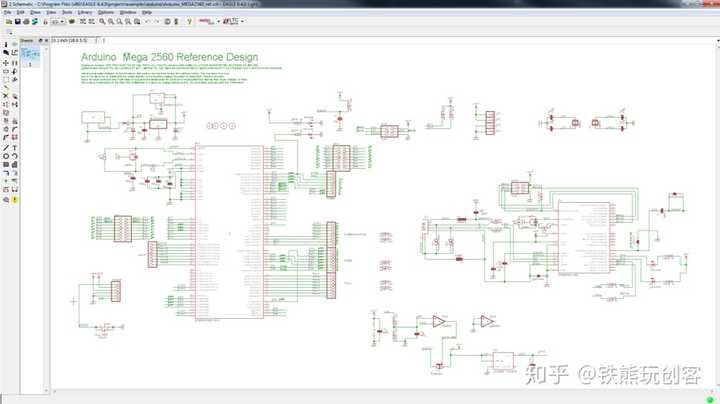Viewport: 720px width, 404px height.
Task: Open the Library menu
Action: click(x=85, y=12)
